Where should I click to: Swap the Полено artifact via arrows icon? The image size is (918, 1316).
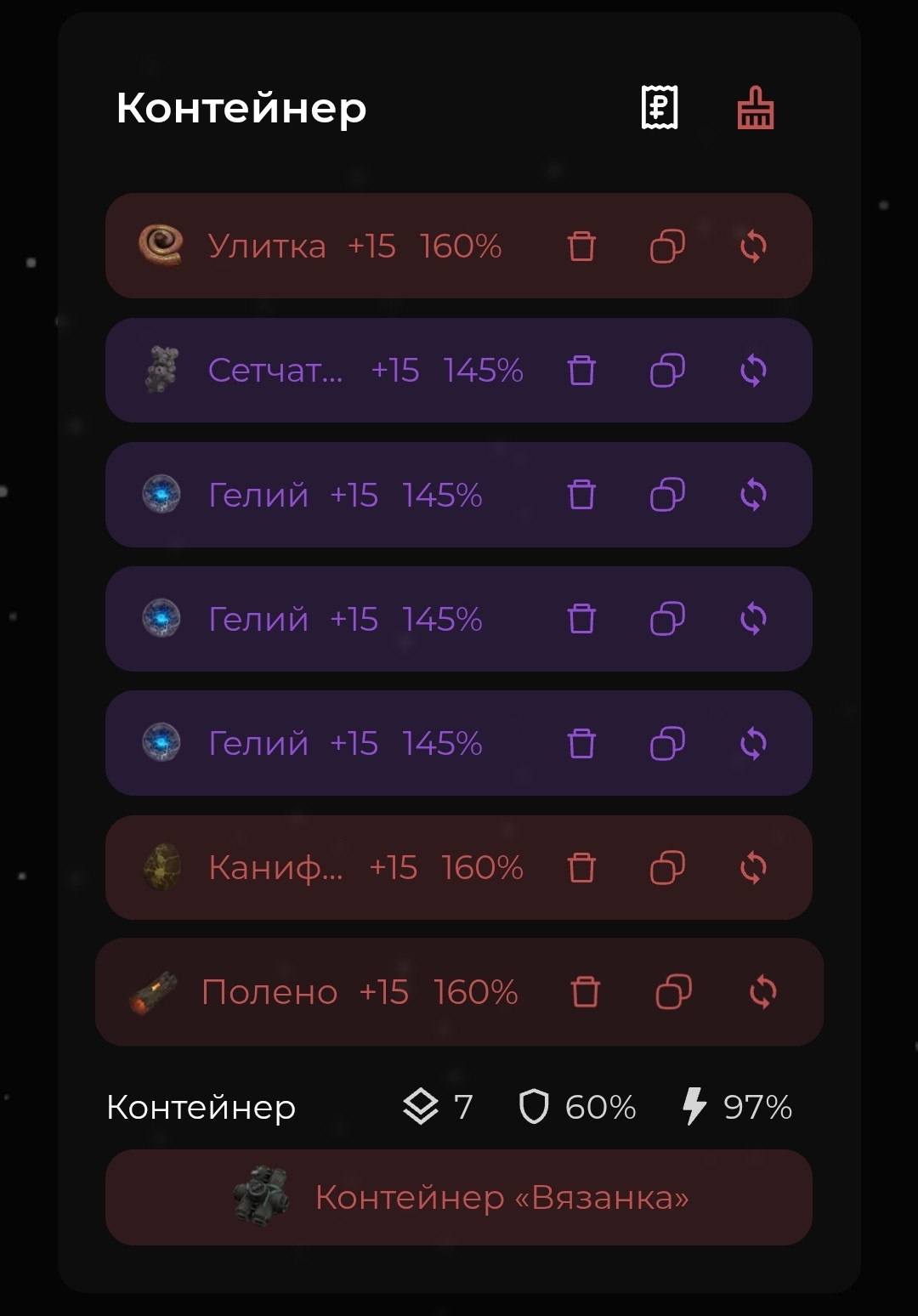point(762,992)
